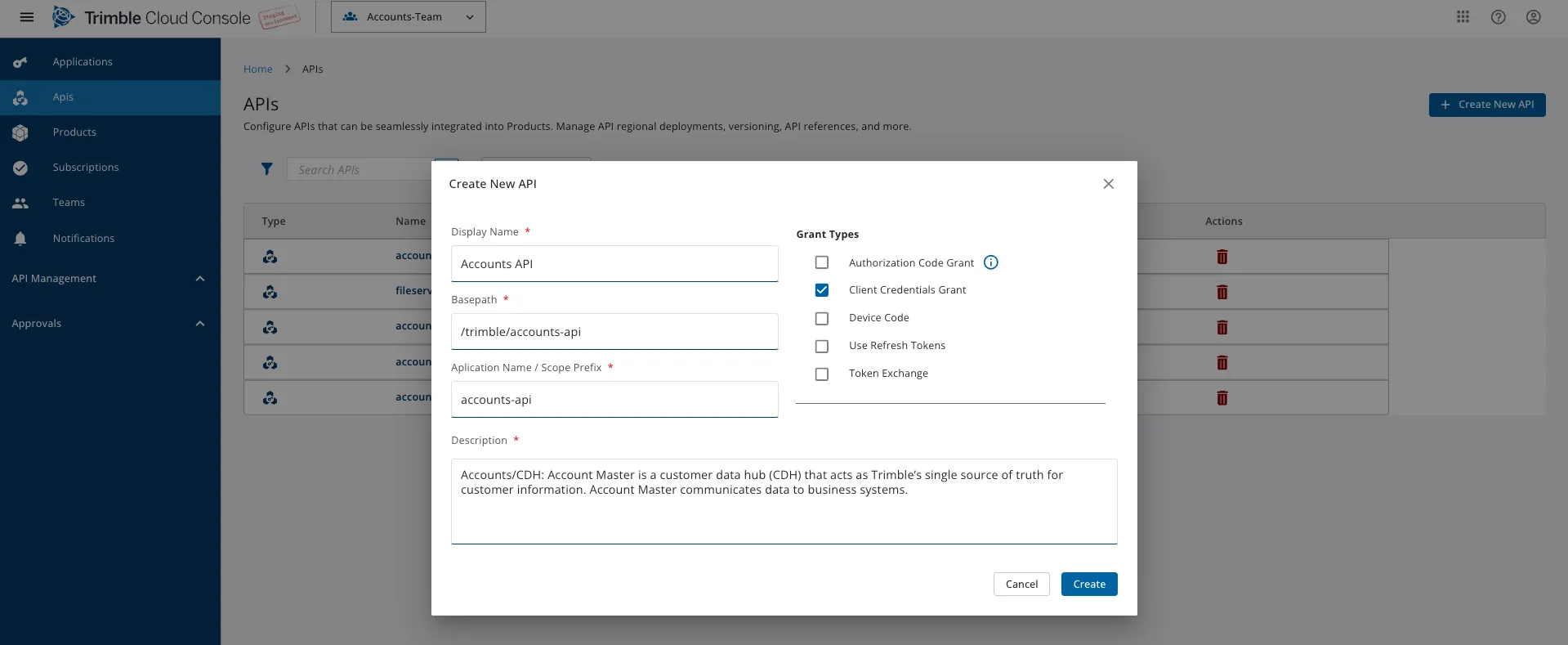Enable Authorization Code Grant checkbox
The height and width of the screenshot is (645, 1568).
tap(822, 262)
